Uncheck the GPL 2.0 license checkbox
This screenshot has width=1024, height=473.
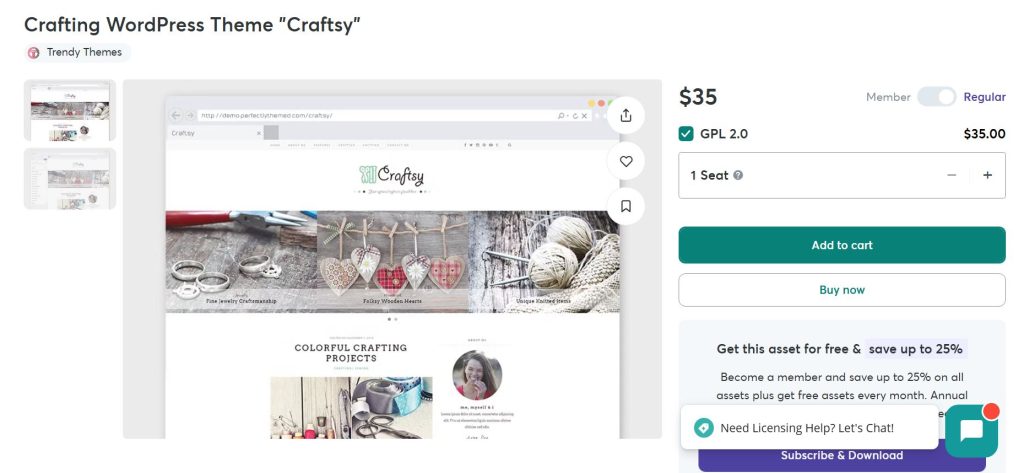pyautogui.click(x=686, y=134)
